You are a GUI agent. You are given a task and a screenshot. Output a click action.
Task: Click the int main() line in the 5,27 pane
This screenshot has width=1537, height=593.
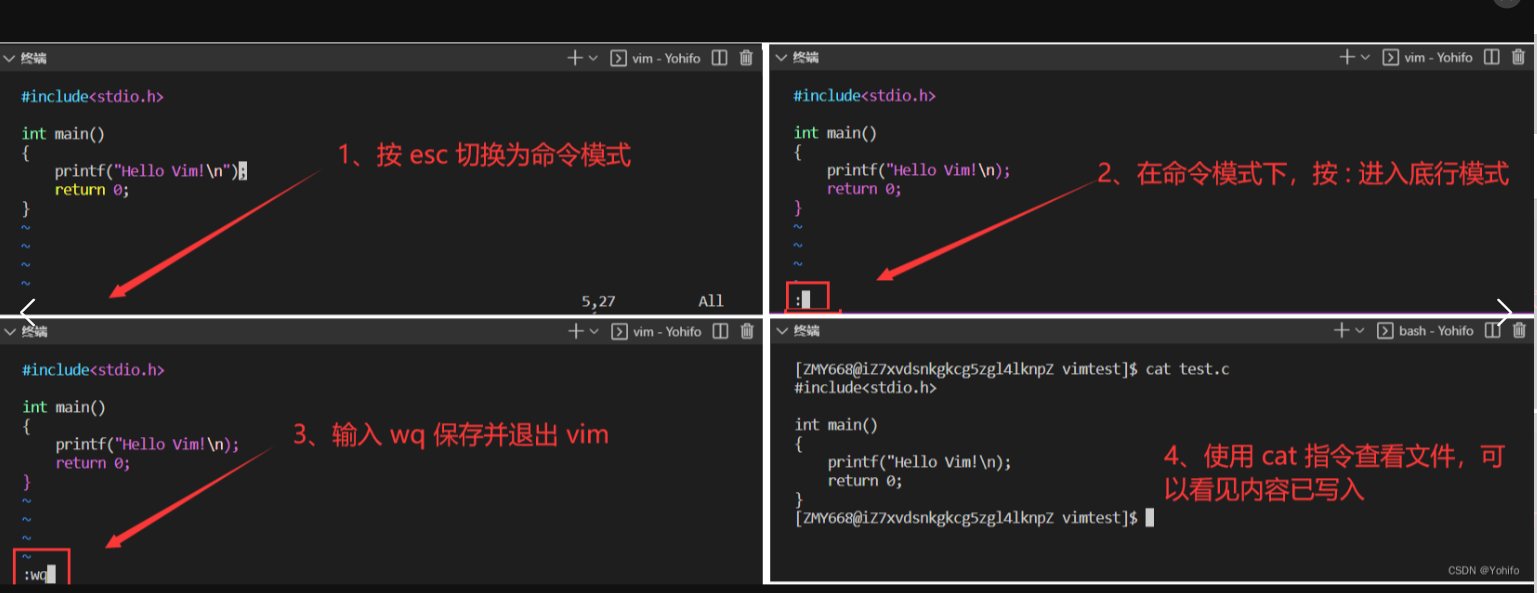point(63,134)
